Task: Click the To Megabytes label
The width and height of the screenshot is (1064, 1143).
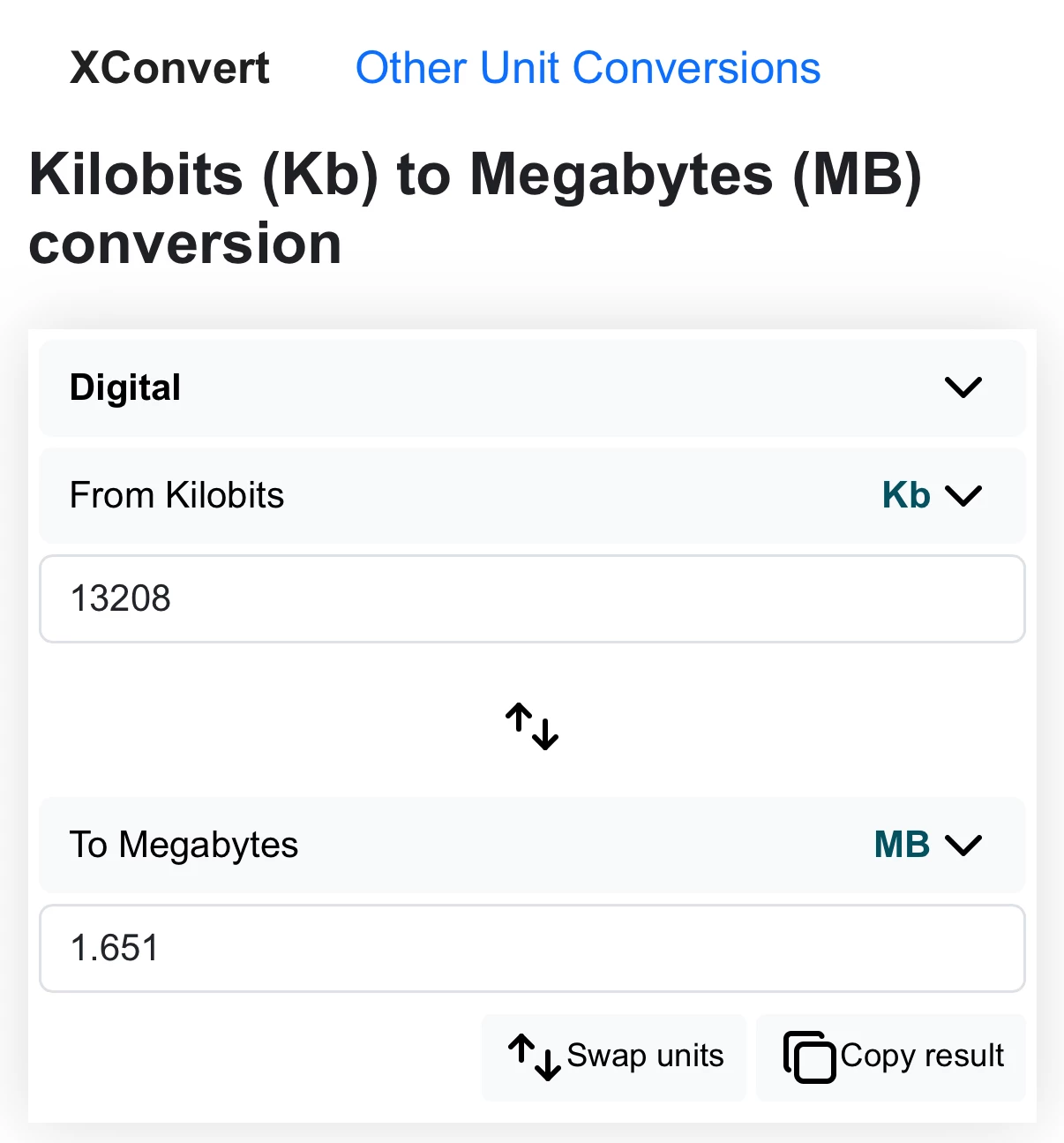Action: (x=184, y=845)
